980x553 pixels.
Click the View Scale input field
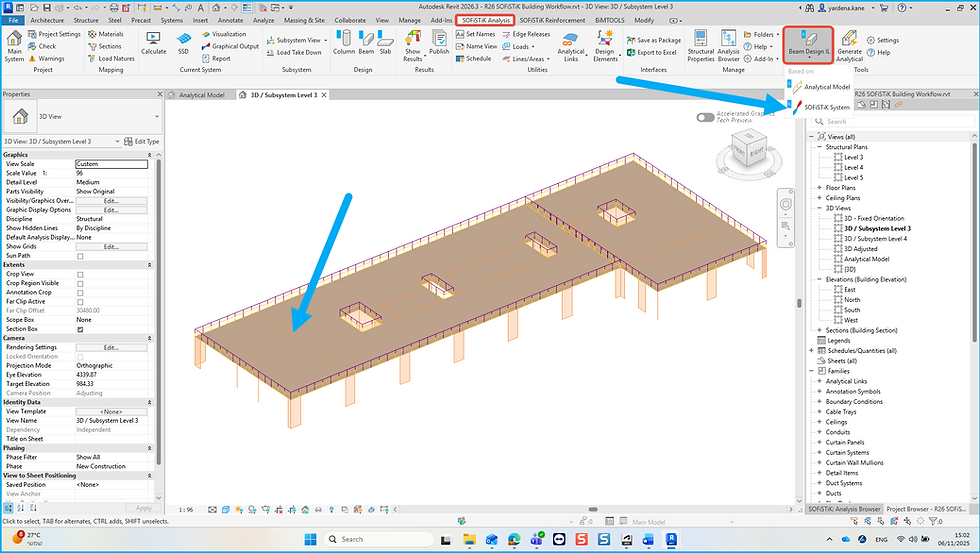[111, 164]
